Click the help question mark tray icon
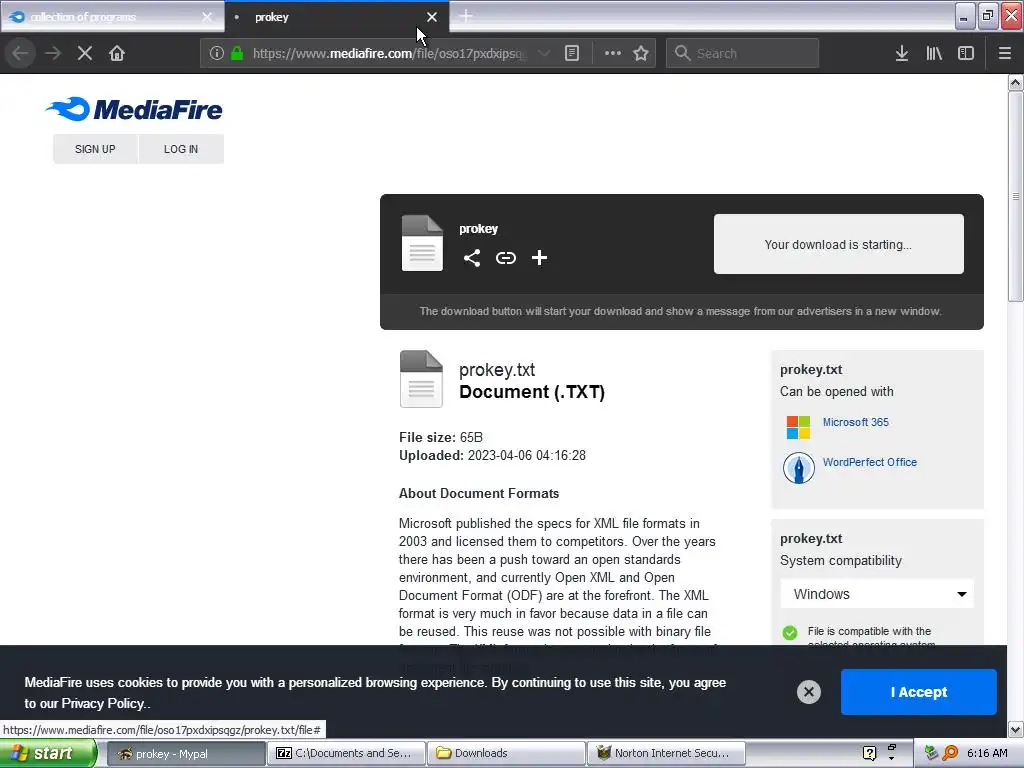This screenshot has width=1024, height=768. (869, 754)
